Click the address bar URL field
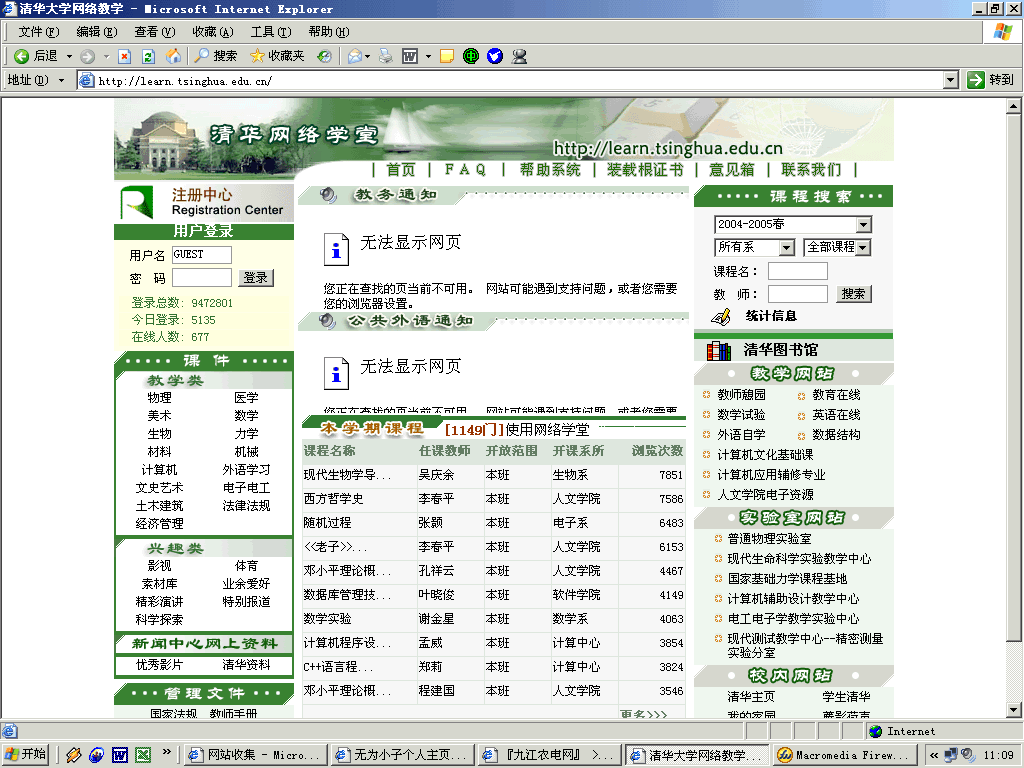 tap(511, 80)
